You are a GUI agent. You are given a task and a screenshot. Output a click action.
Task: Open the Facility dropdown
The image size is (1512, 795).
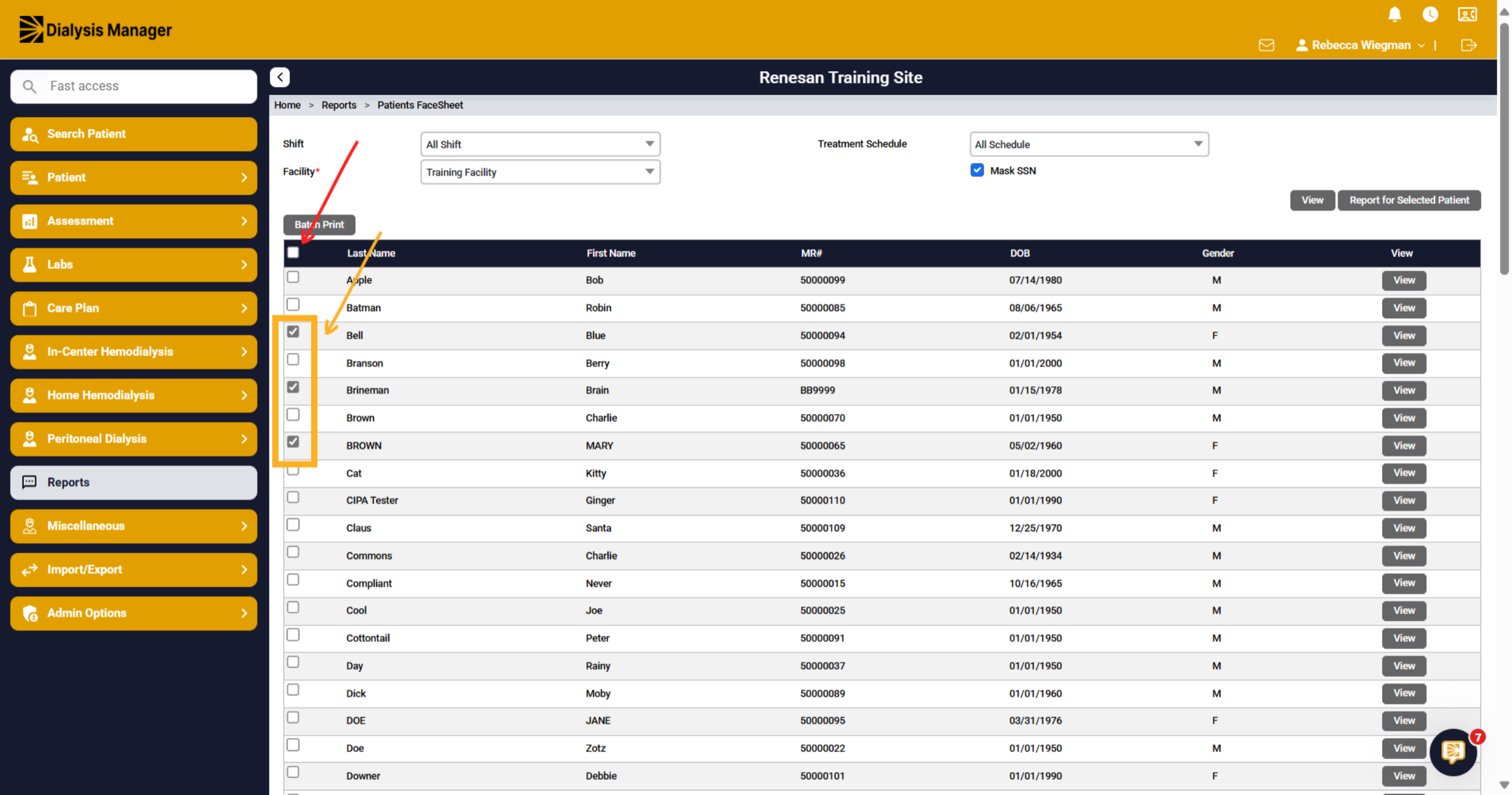540,172
